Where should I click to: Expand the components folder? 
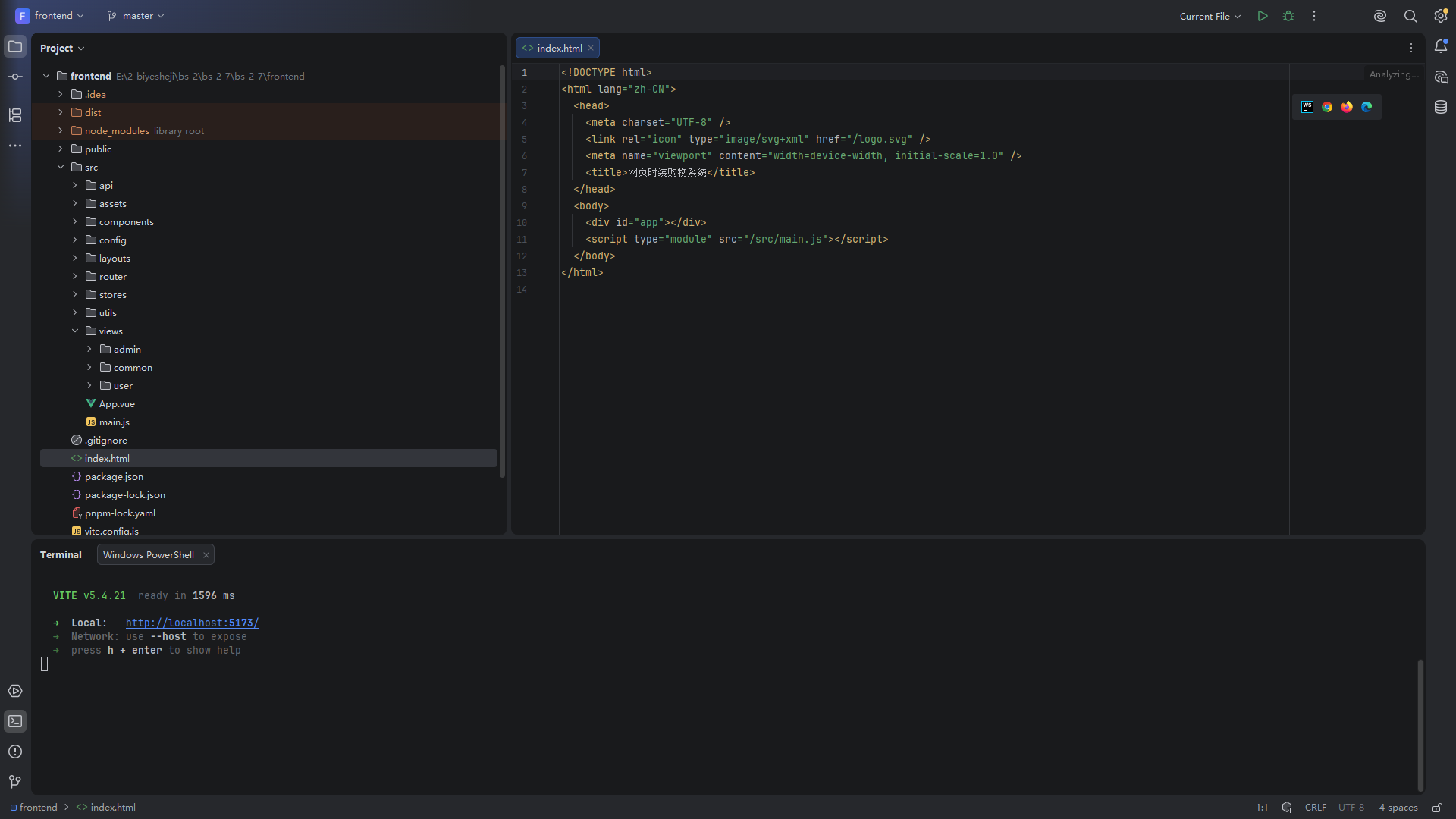pyautogui.click(x=75, y=221)
